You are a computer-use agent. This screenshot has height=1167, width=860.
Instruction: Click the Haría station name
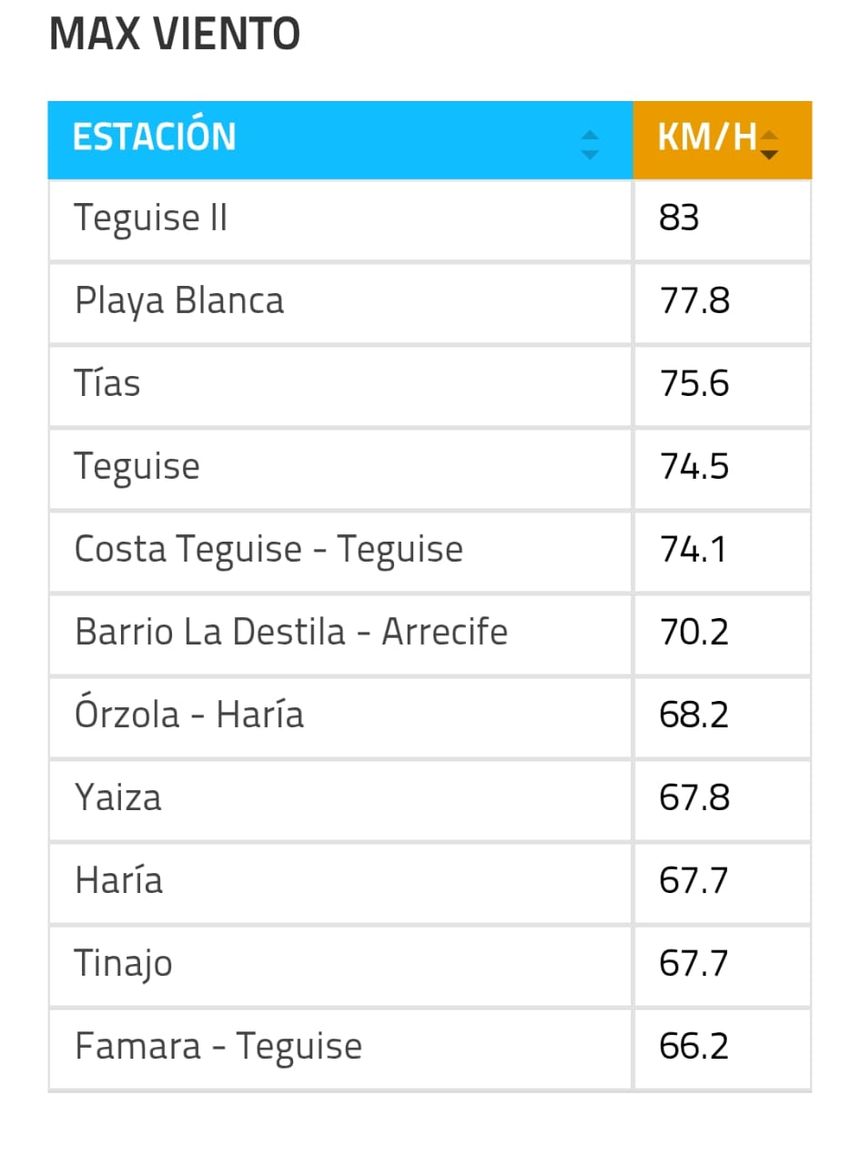[119, 881]
